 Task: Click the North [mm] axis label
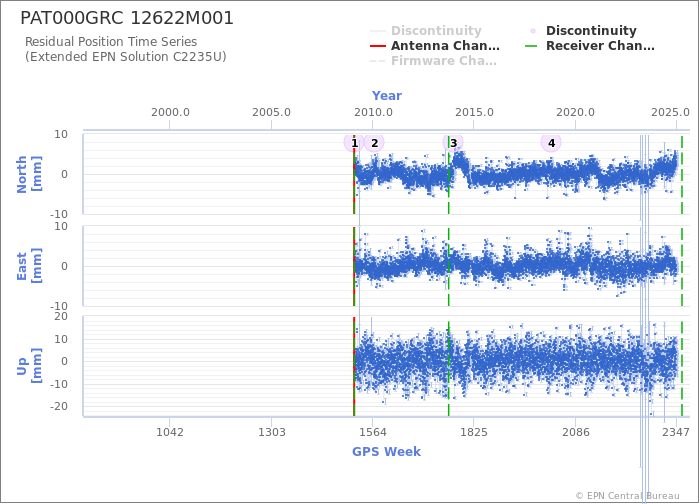coord(29,174)
